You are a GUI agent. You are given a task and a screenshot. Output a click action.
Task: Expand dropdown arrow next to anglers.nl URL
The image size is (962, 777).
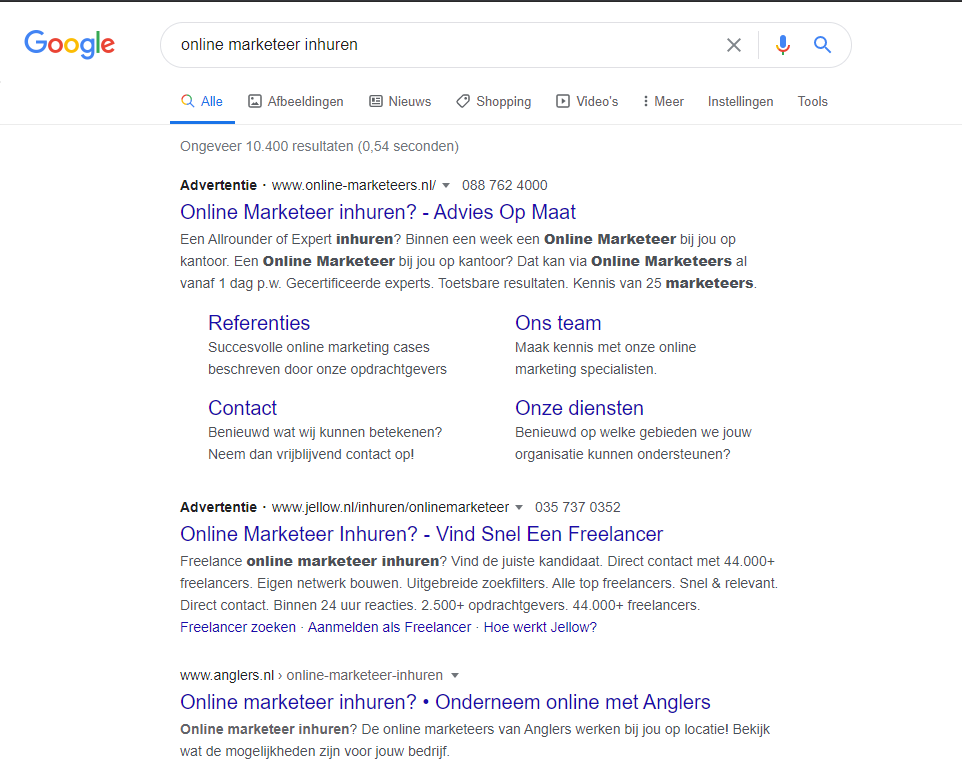[x=455, y=676]
